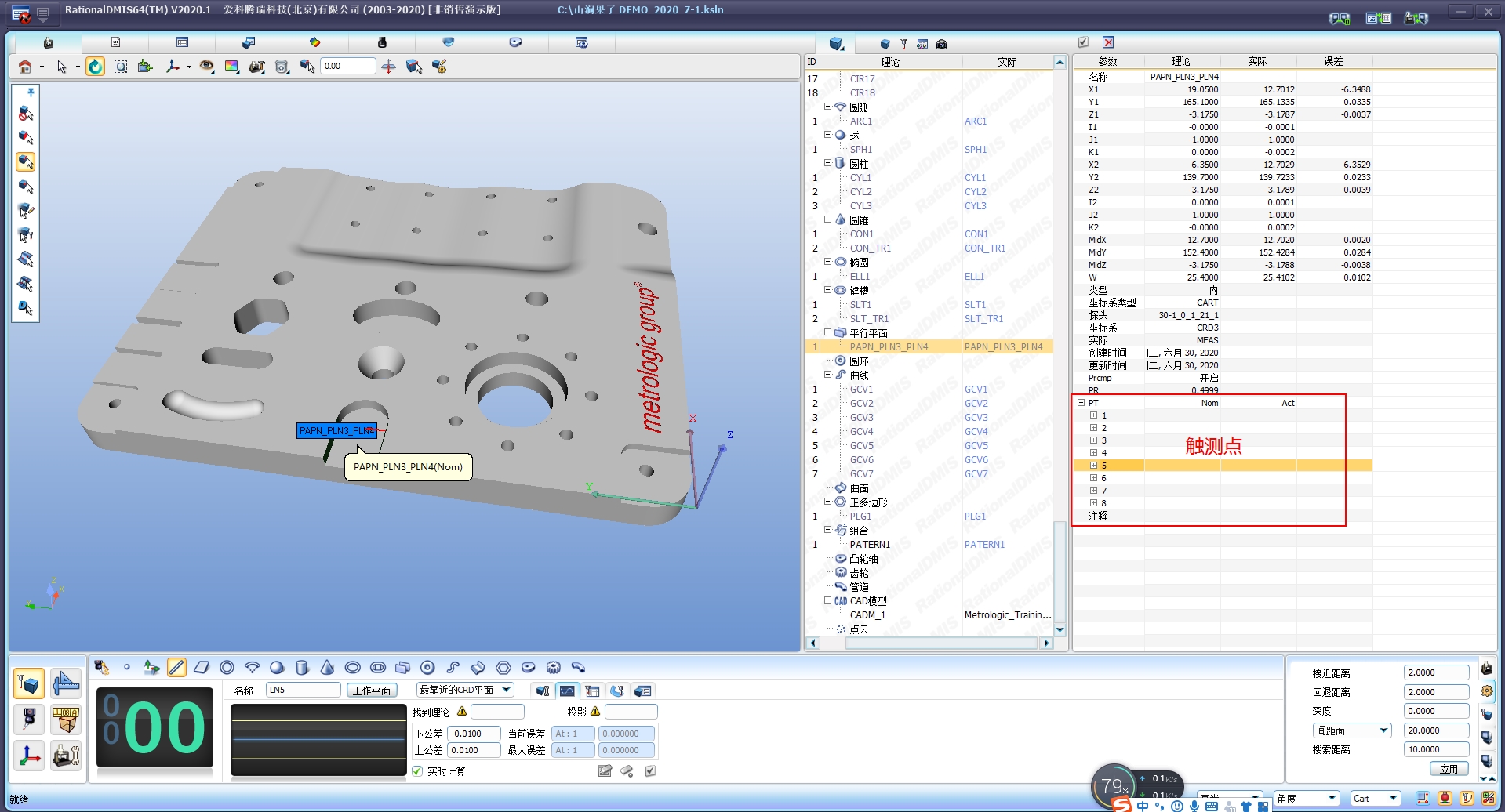Select the Cone feature icon
1505x812 pixels.
coord(327,667)
